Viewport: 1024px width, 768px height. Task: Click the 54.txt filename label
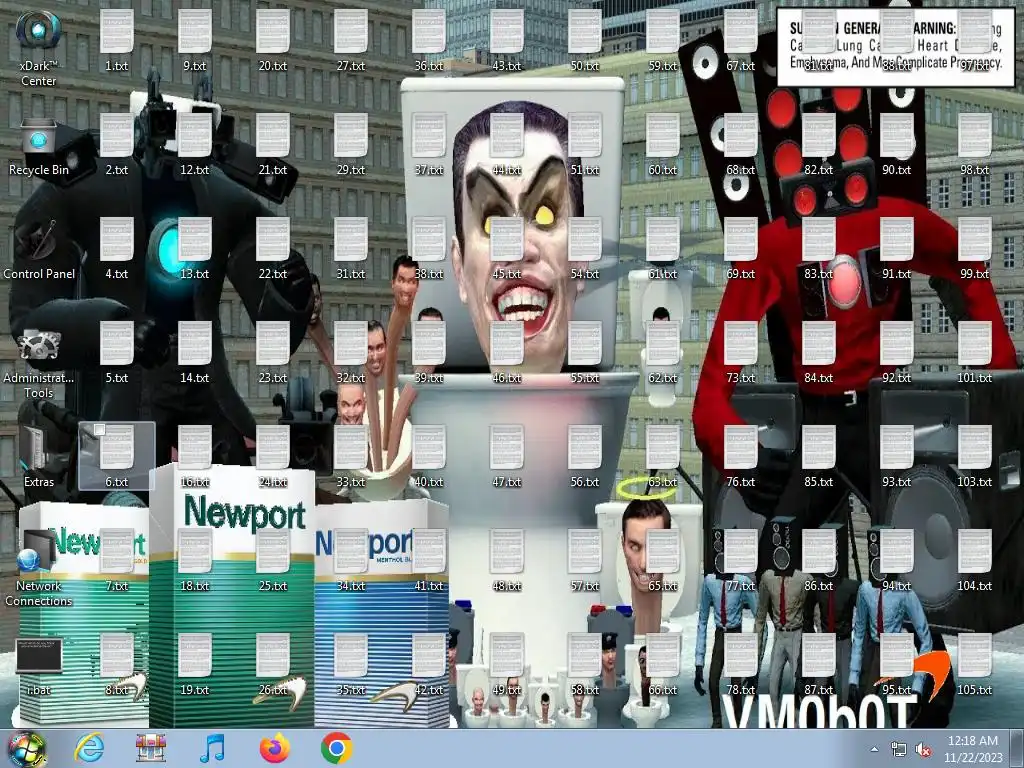coord(585,274)
